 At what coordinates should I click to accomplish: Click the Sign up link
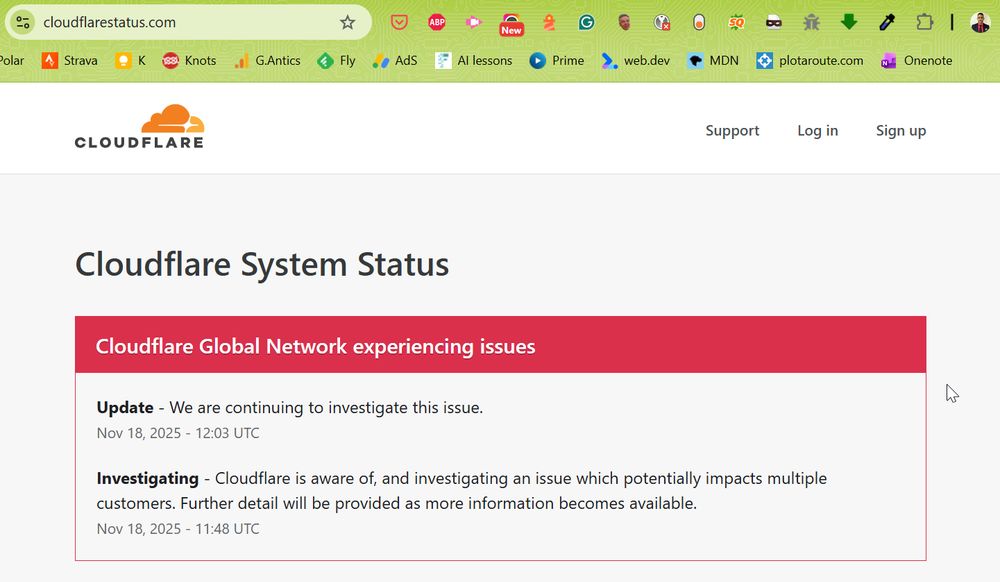tap(900, 130)
